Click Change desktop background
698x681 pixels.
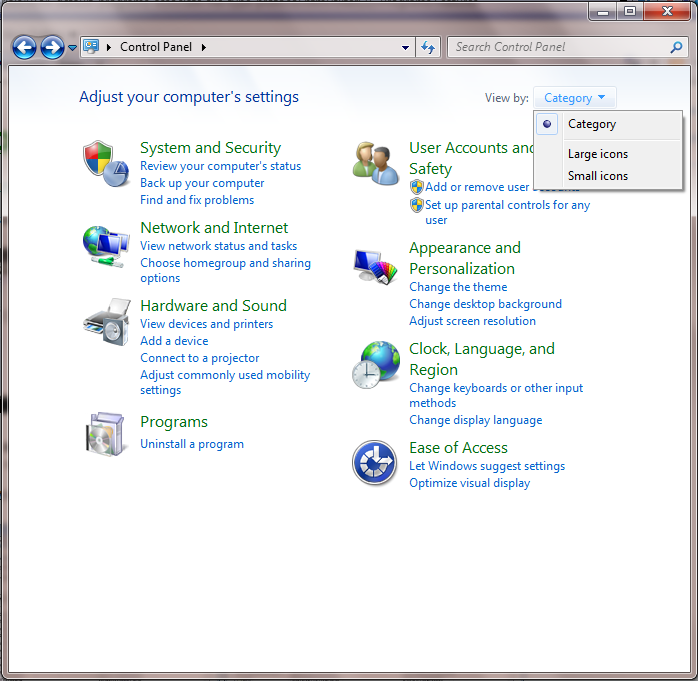tap(485, 304)
